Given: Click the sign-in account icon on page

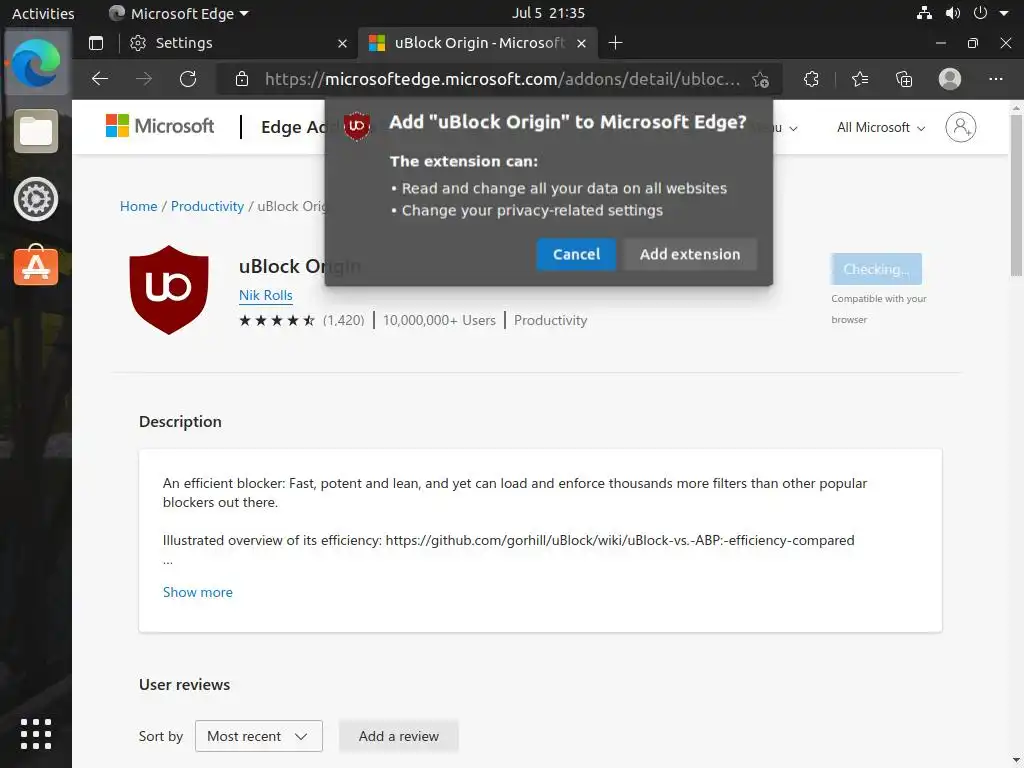Looking at the screenshot, I should (961, 127).
